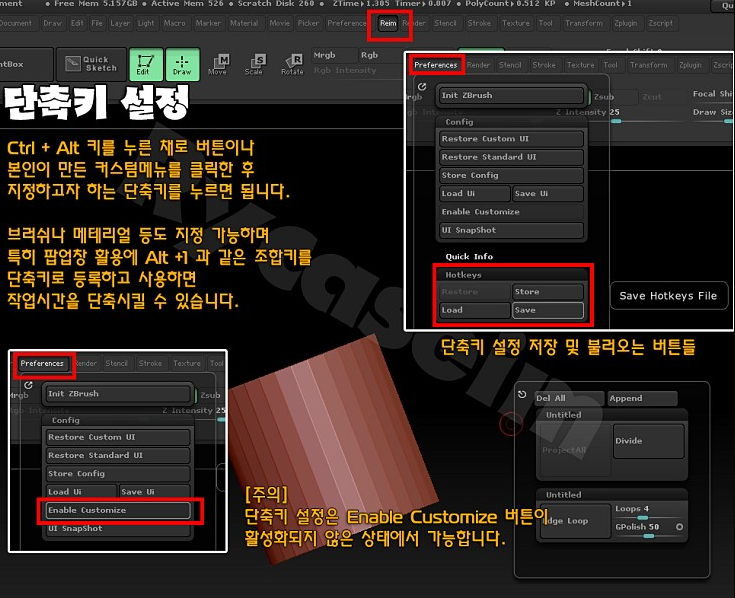
Task: Activate the Draw mode icon
Action: (x=182, y=64)
